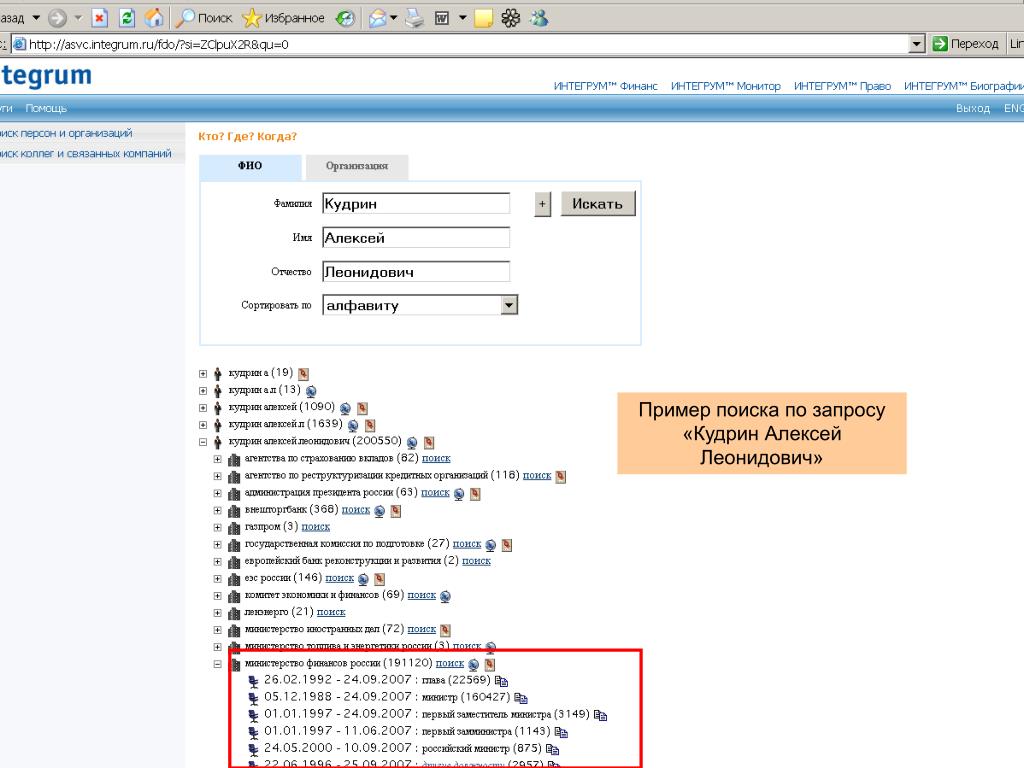Open ИНТЕГРУМ Финанс link

605,86
